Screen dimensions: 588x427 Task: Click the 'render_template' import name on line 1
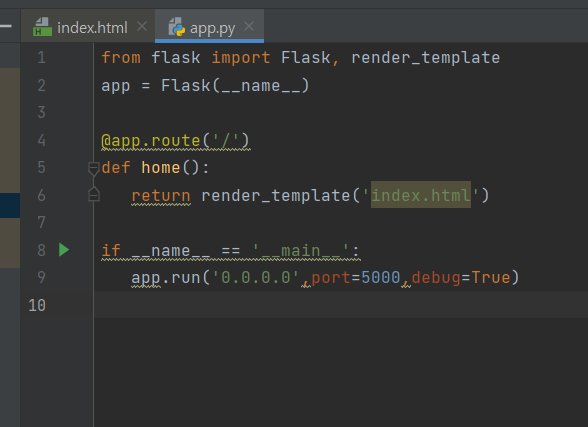tap(425, 58)
